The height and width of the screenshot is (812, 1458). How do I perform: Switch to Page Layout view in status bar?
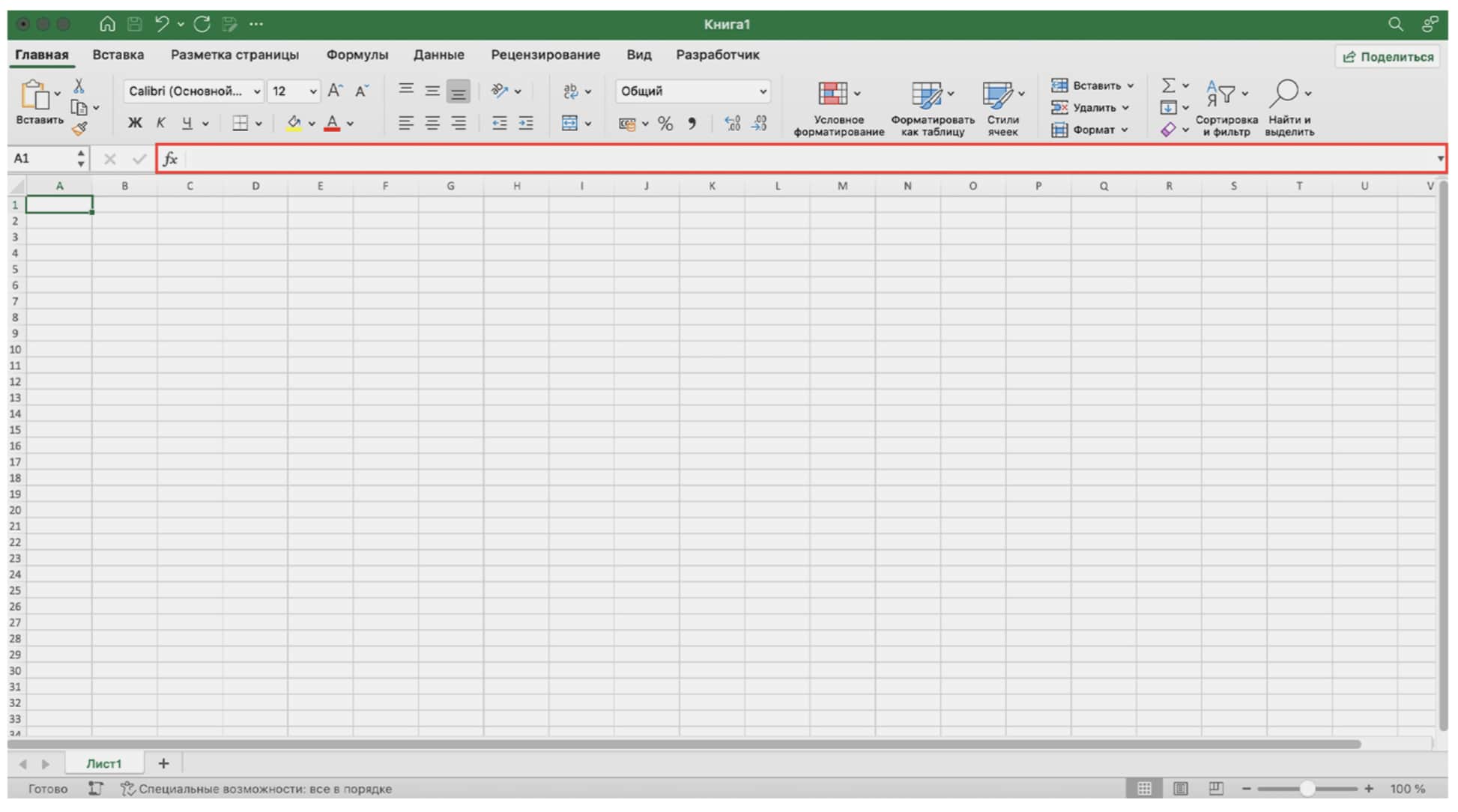(x=1180, y=788)
